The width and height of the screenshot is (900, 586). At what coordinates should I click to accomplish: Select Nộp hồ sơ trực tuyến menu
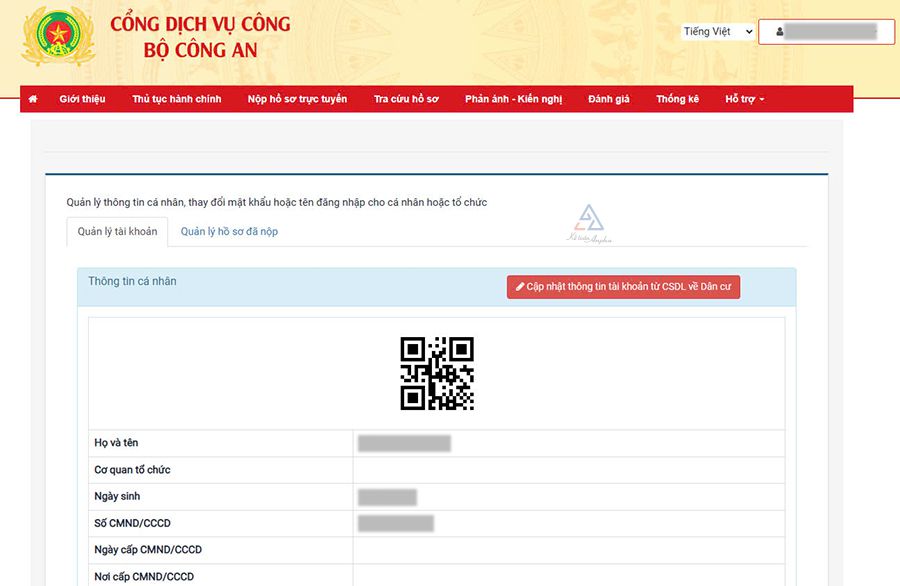pyautogui.click(x=297, y=99)
